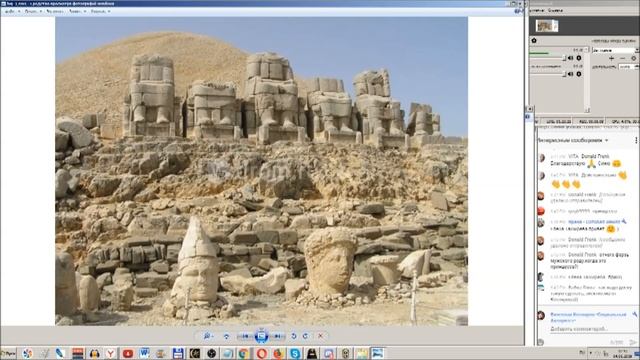Screen dimensions: 640x360
Task: Rotate the photo clockwise
Action: (x=305, y=336)
